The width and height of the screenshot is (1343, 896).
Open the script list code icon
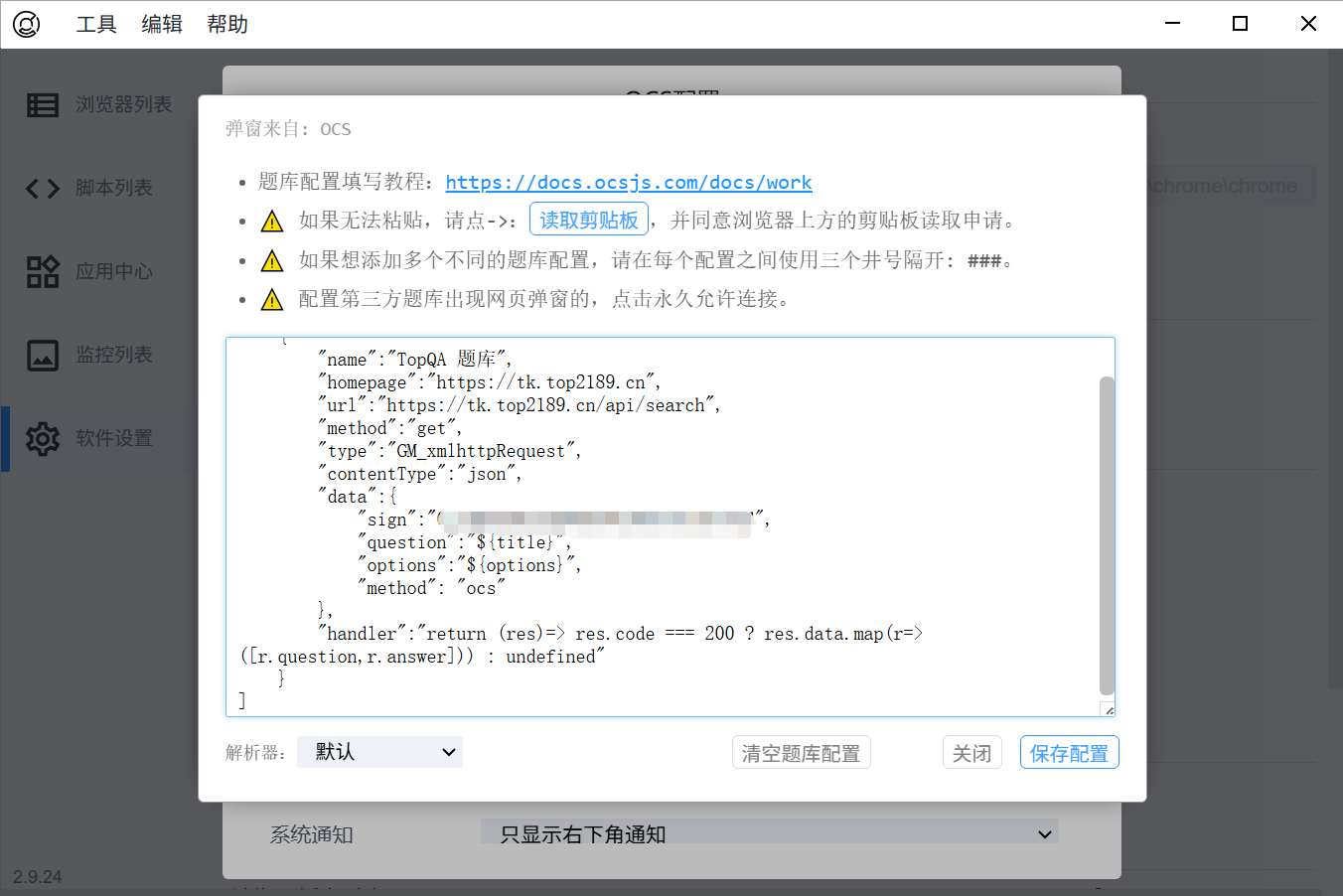pos(43,188)
